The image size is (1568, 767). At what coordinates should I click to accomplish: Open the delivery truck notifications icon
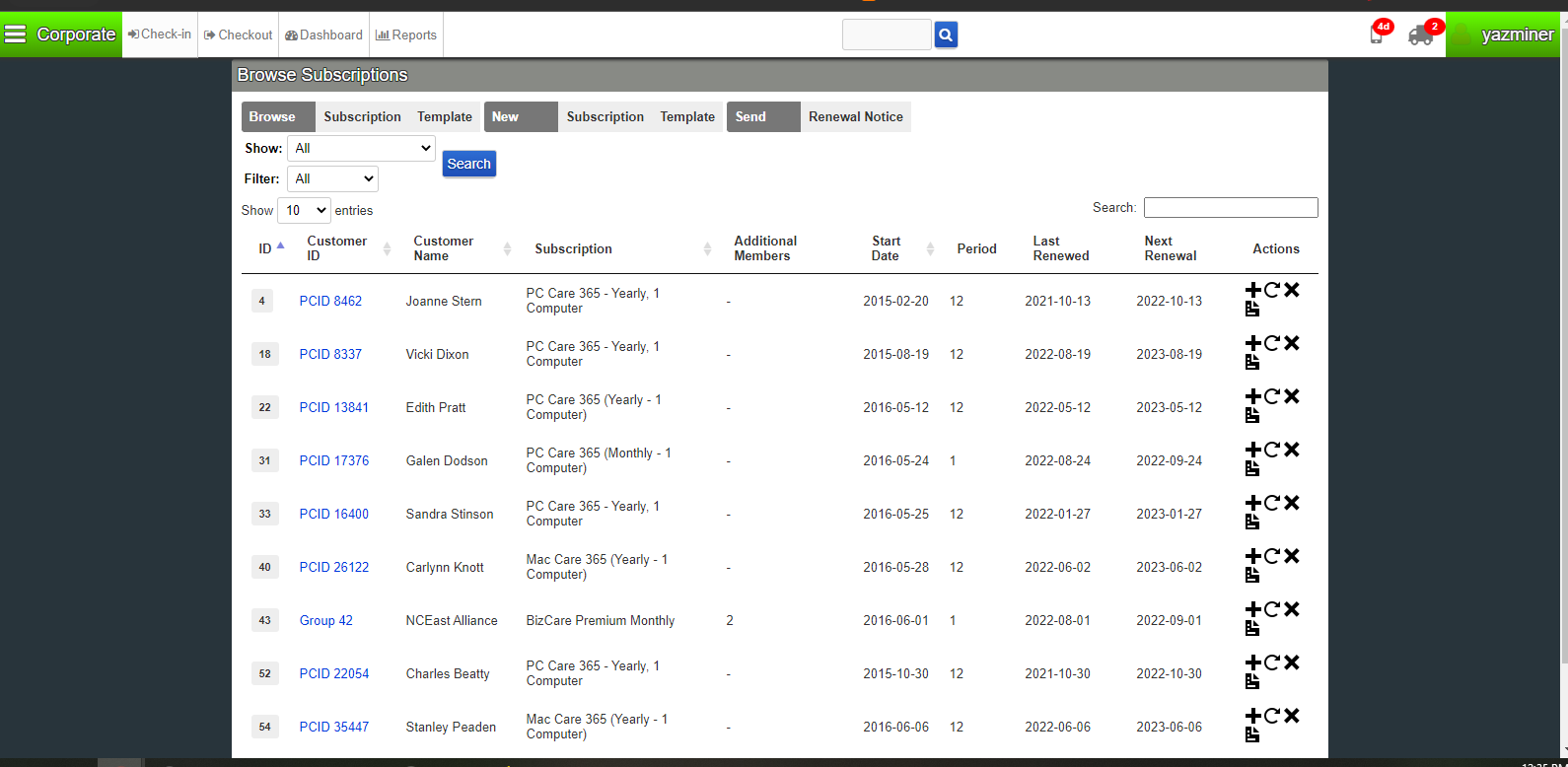pyautogui.click(x=1421, y=35)
